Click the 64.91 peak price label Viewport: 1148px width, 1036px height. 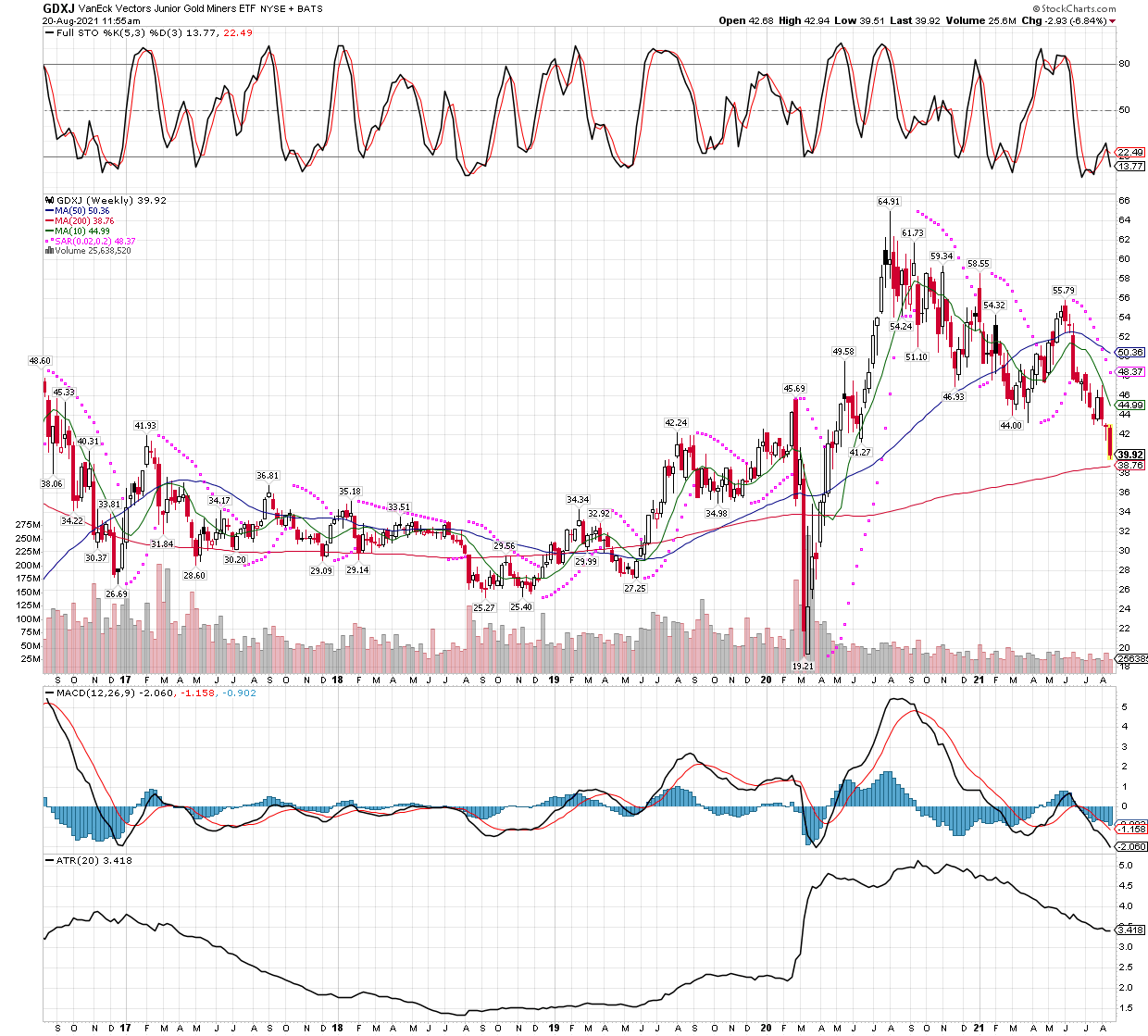888,201
